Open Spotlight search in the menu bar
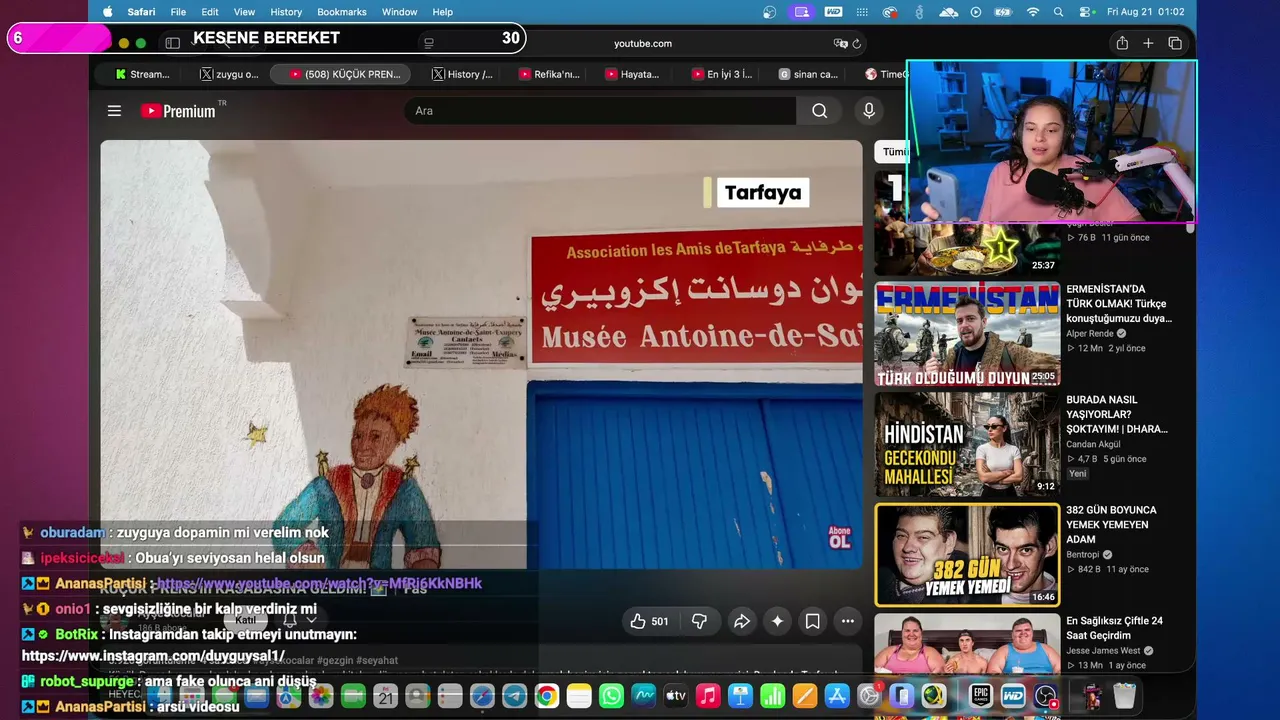This screenshot has height=720, width=1280. point(1059,12)
